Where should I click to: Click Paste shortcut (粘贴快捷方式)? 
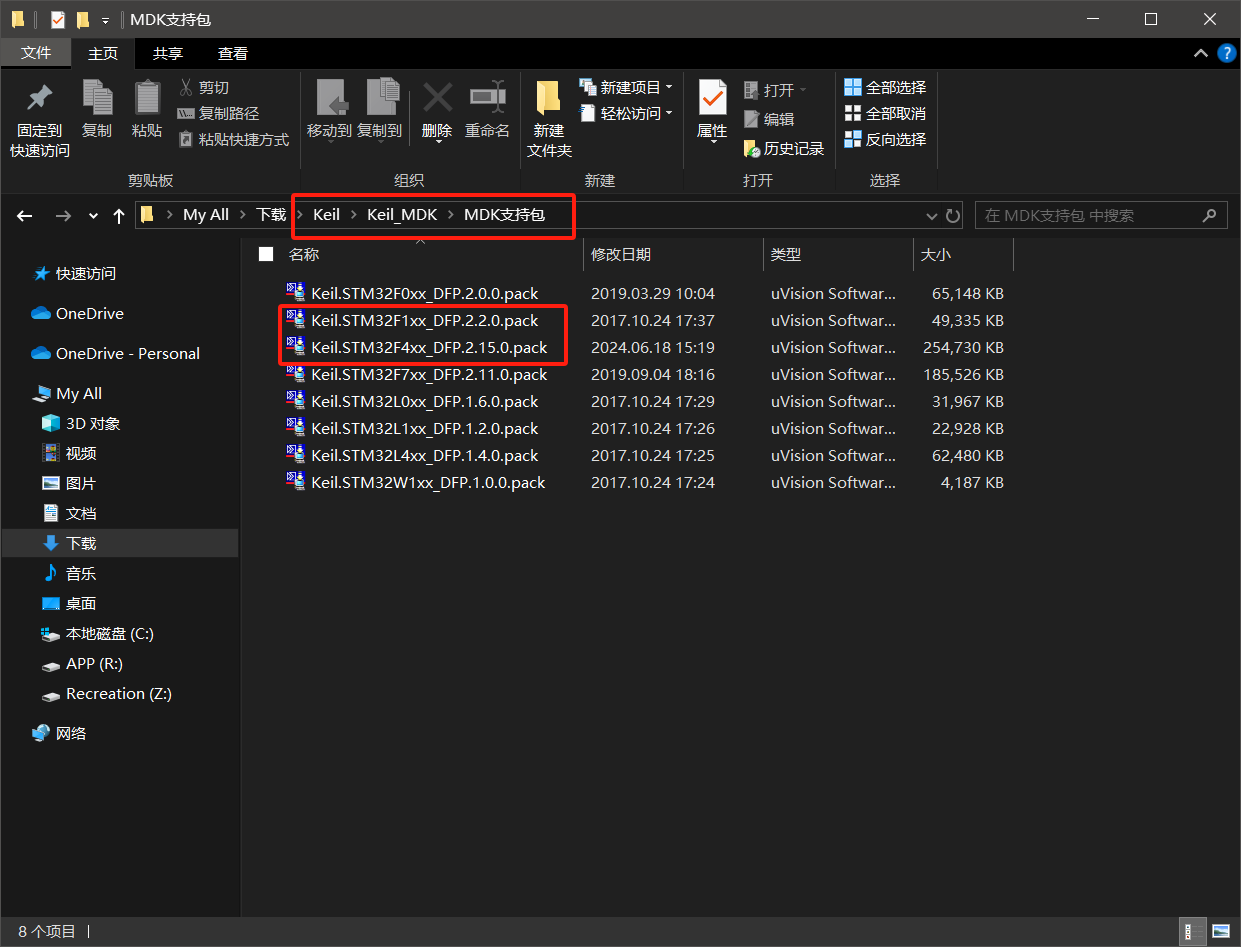[233, 140]
